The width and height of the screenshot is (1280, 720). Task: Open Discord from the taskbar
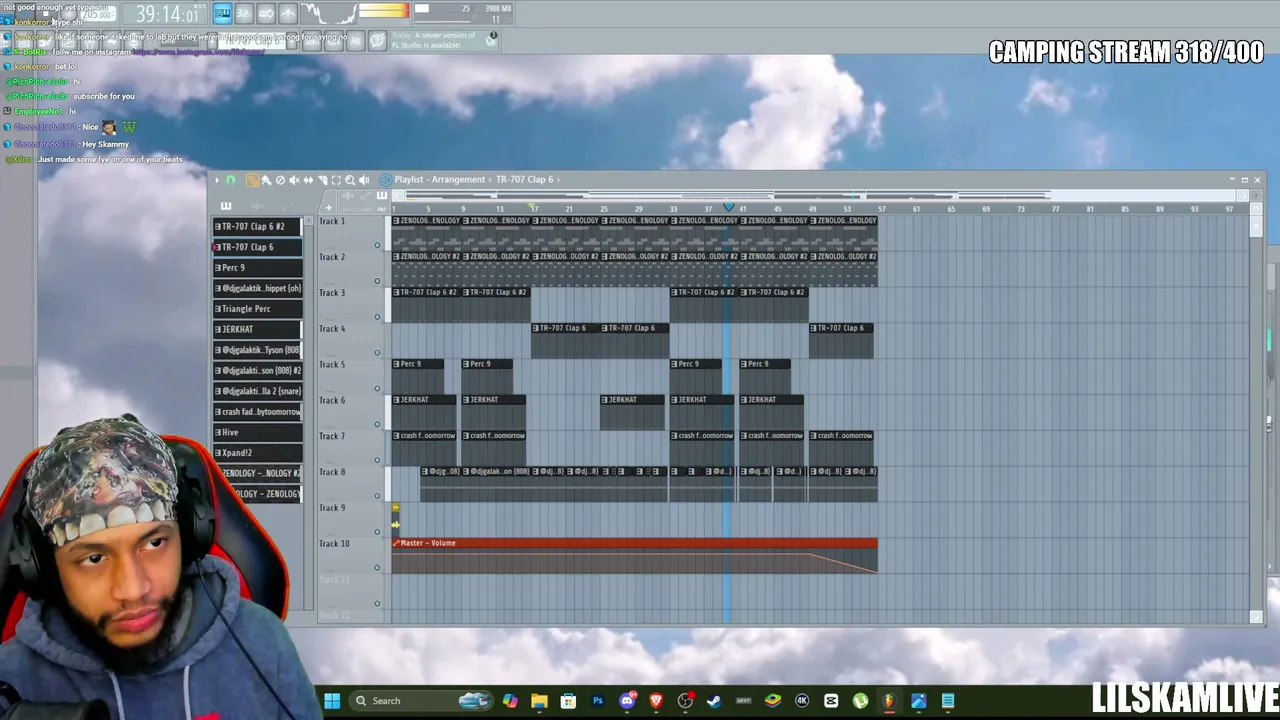point(627,701)
